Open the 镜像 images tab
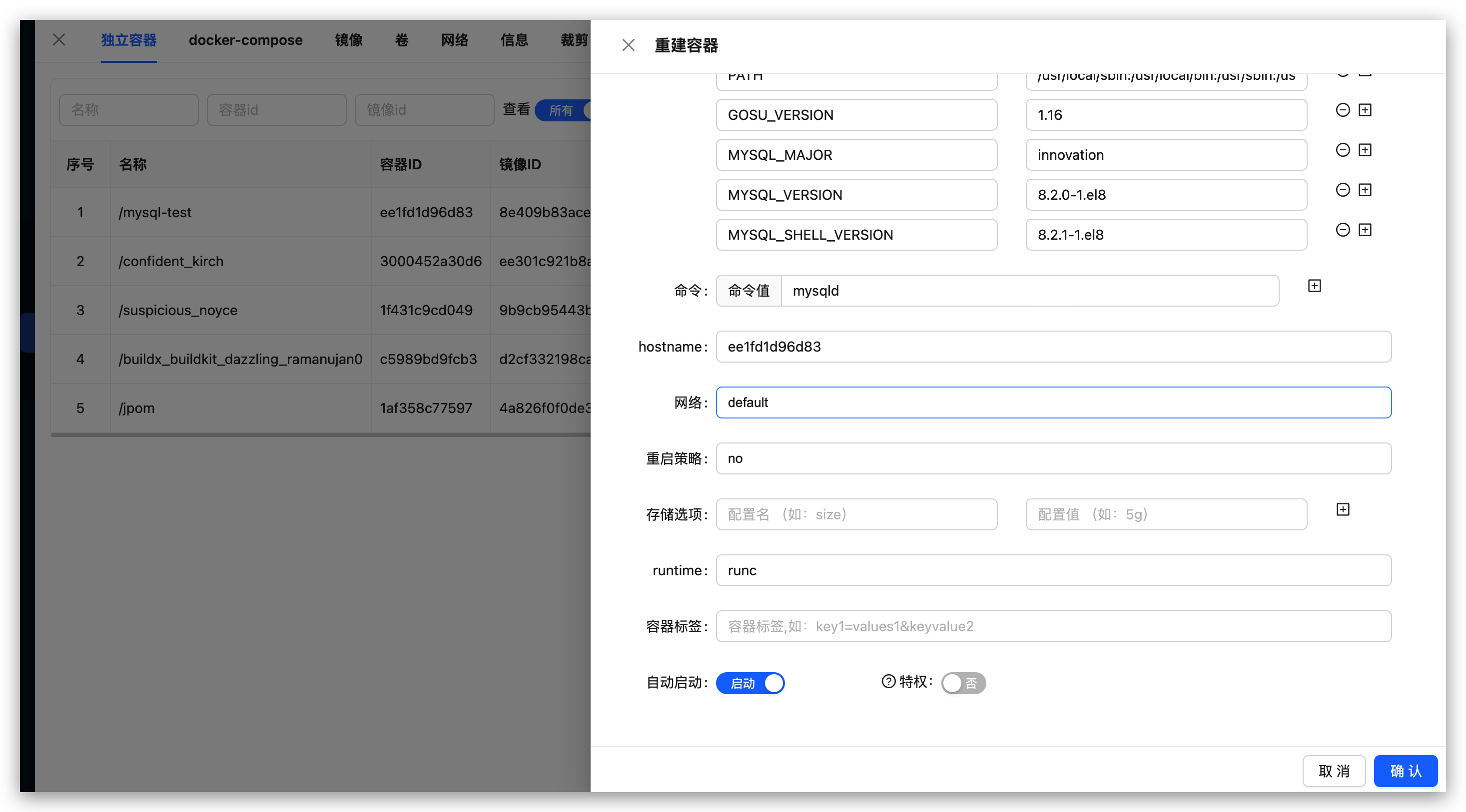 (x=348, y=40)
